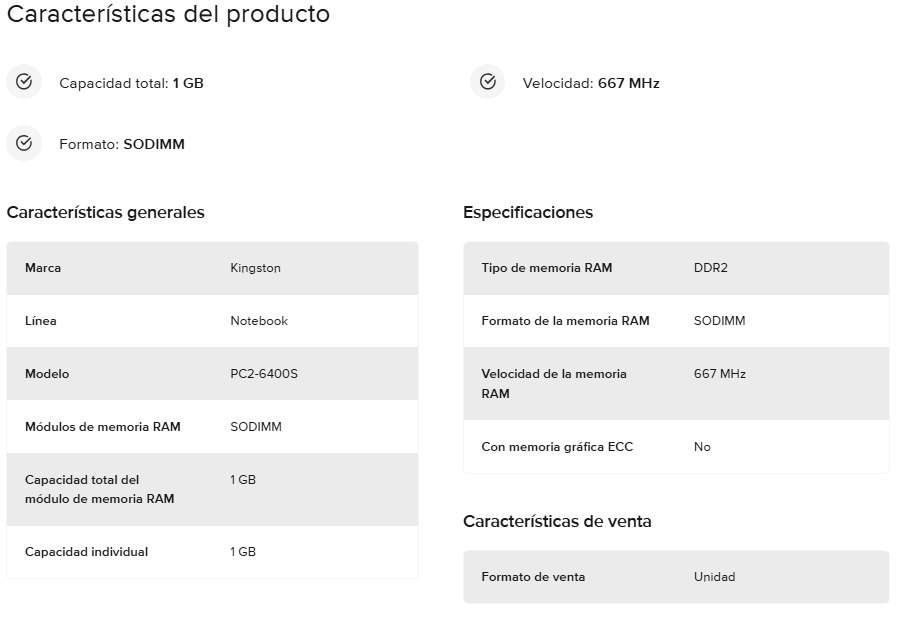Image resolution: width=907 pixels, height=619 pixels.
Task: Select the Capacidad total: 1 GB text
Action: [131, 83]
